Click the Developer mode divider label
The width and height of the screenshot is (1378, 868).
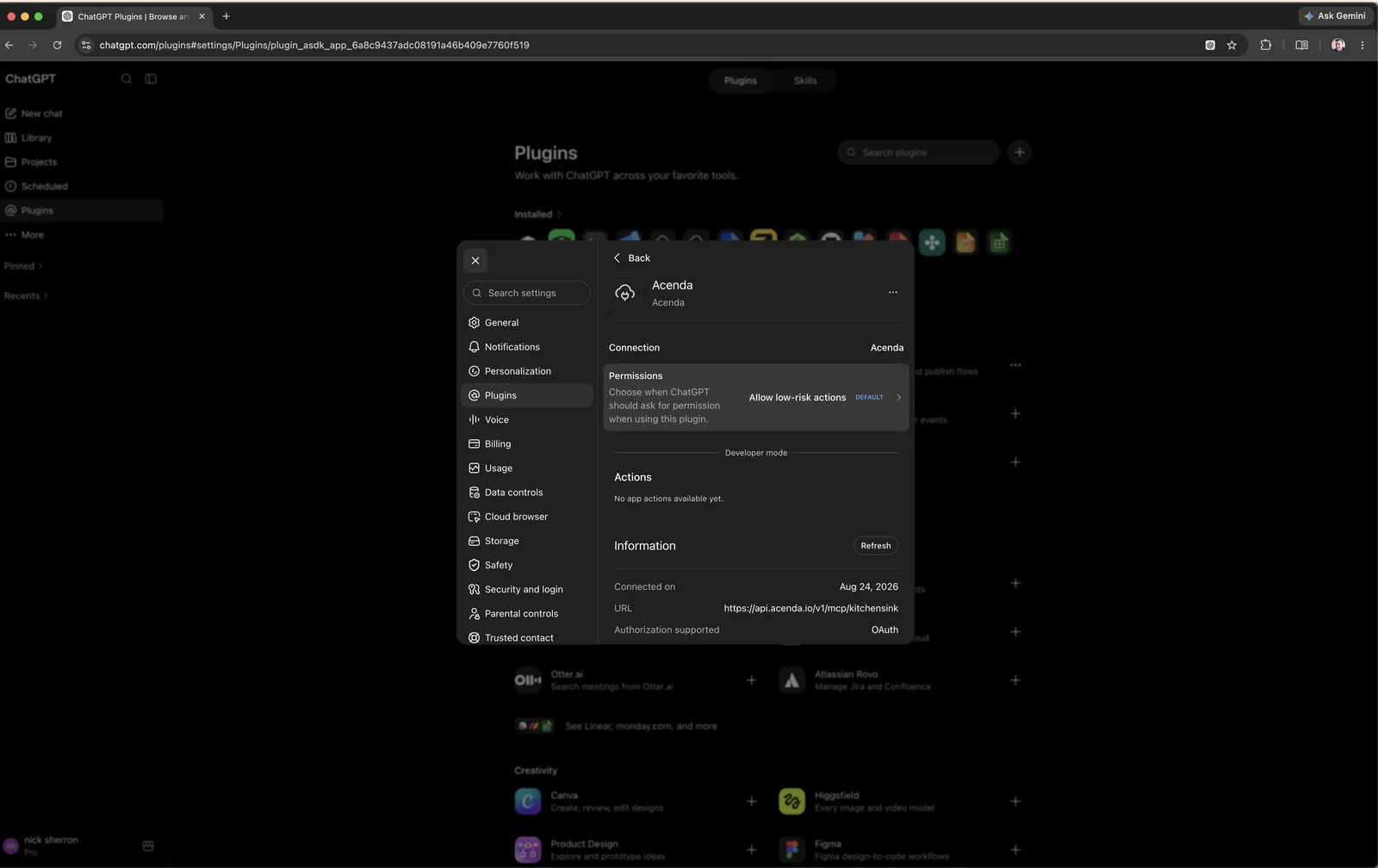point(756,453)
